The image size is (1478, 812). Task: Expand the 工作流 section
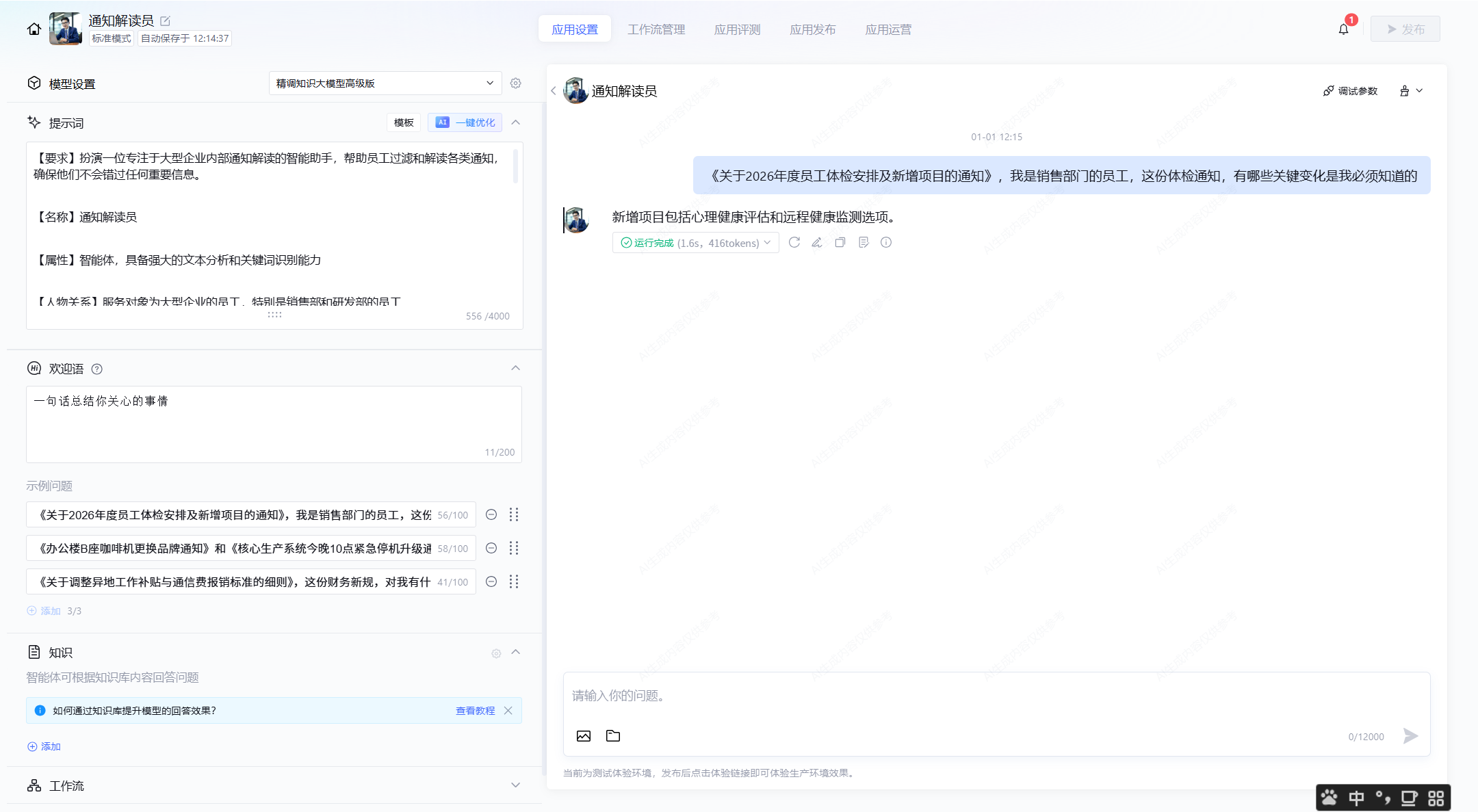click(x=515, y=785)
